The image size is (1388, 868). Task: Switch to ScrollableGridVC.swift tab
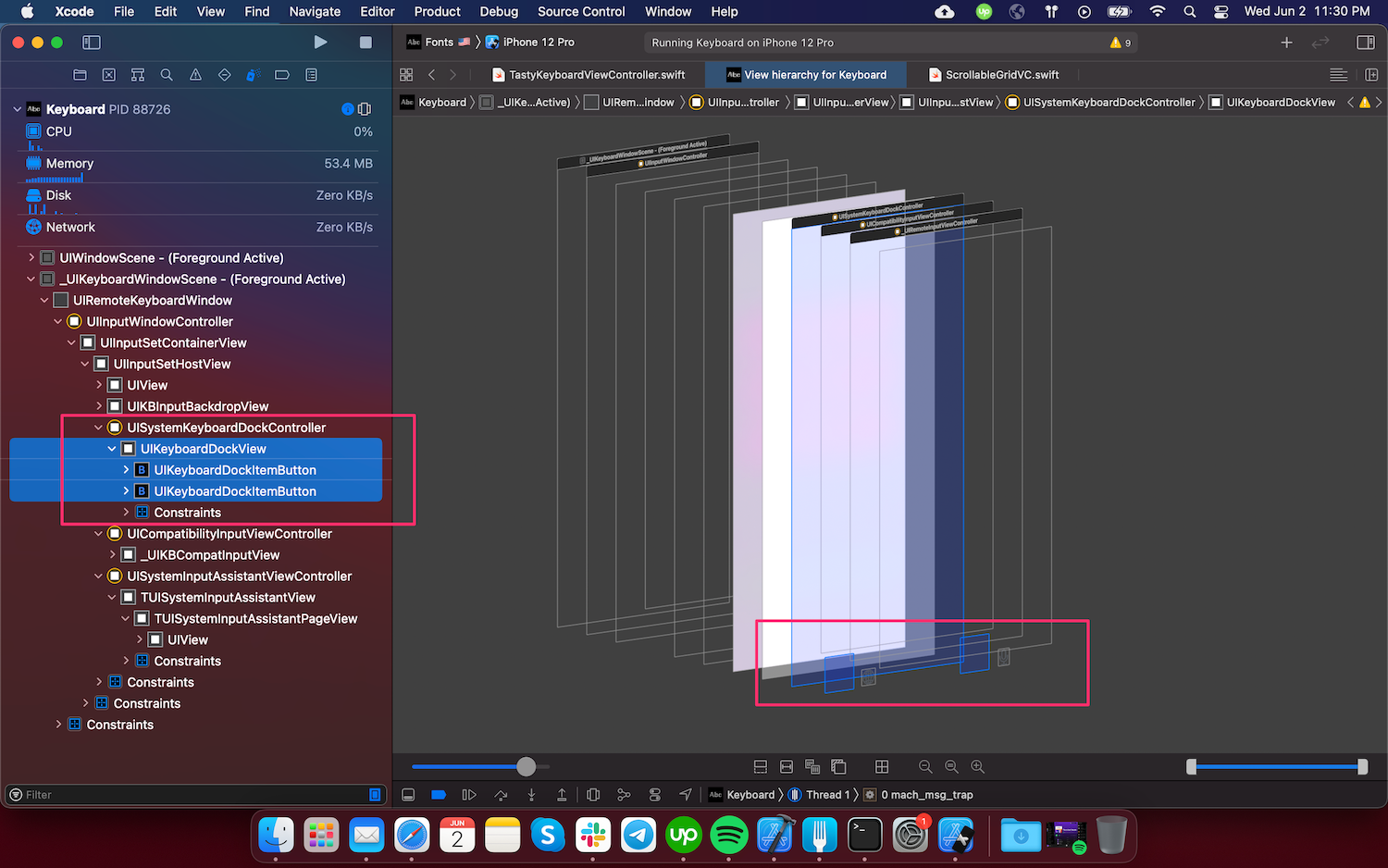[994, 75]
